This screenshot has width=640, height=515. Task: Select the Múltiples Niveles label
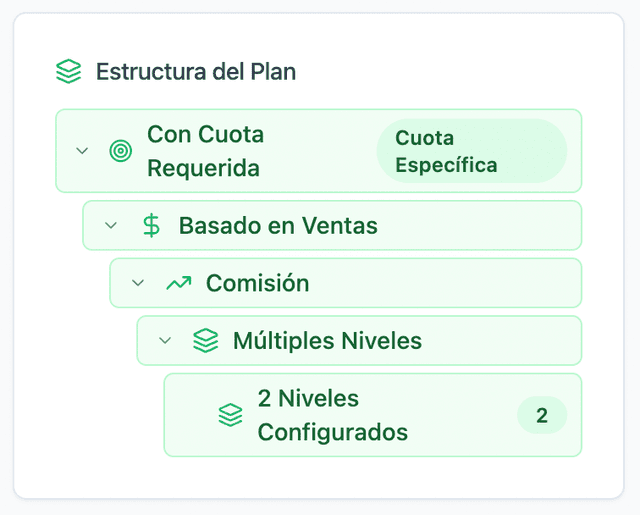(327, 341)
